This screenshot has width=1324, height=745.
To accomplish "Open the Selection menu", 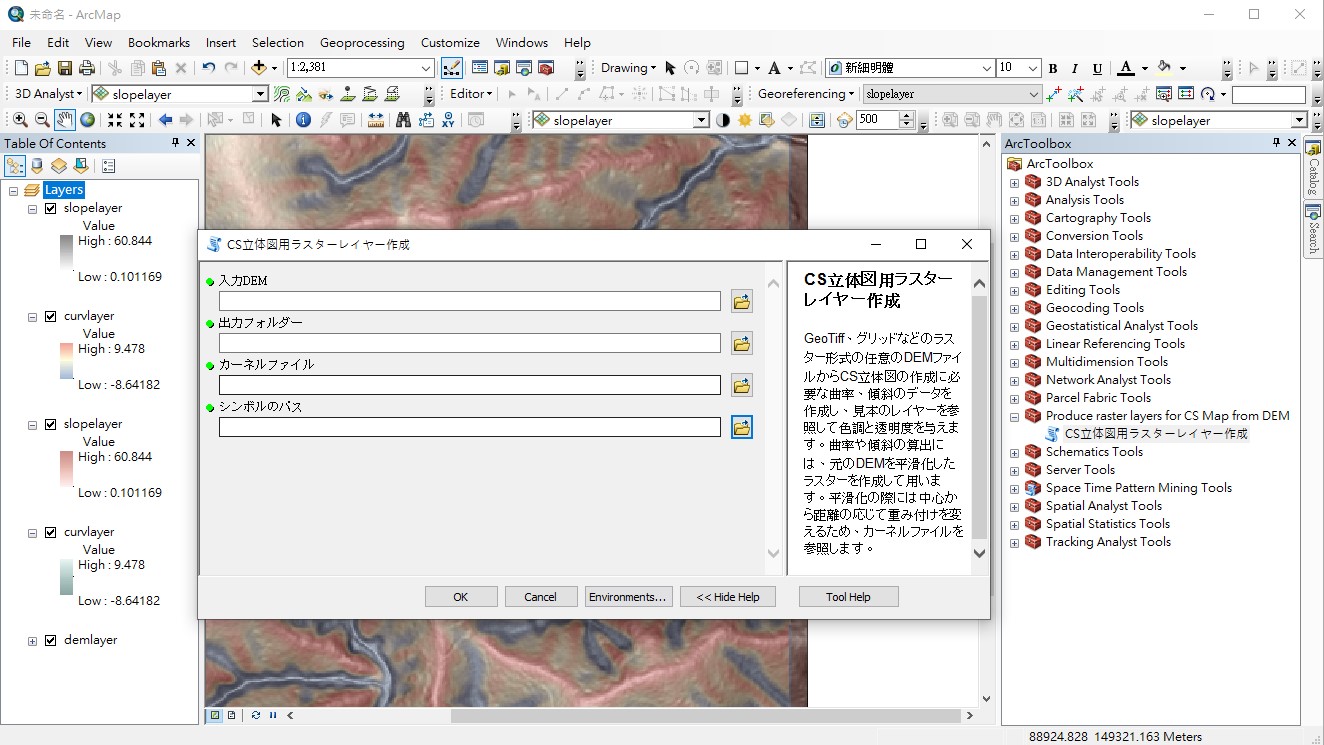I will (277, 42).
